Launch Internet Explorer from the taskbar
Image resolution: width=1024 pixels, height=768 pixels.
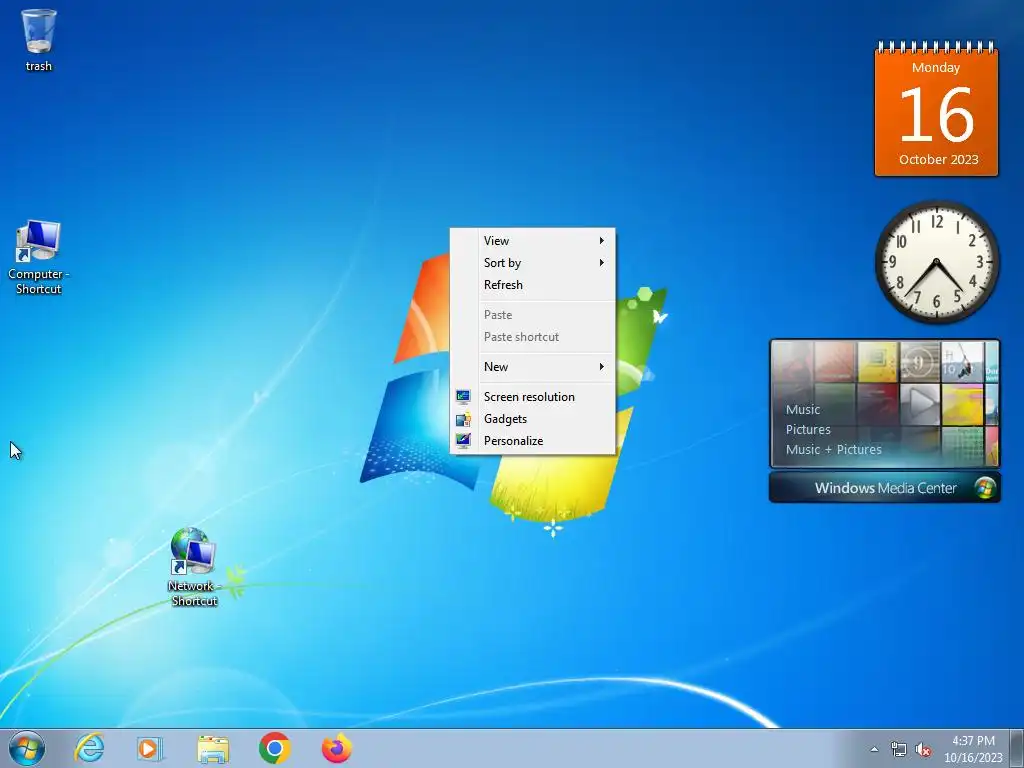pos(89,748)
